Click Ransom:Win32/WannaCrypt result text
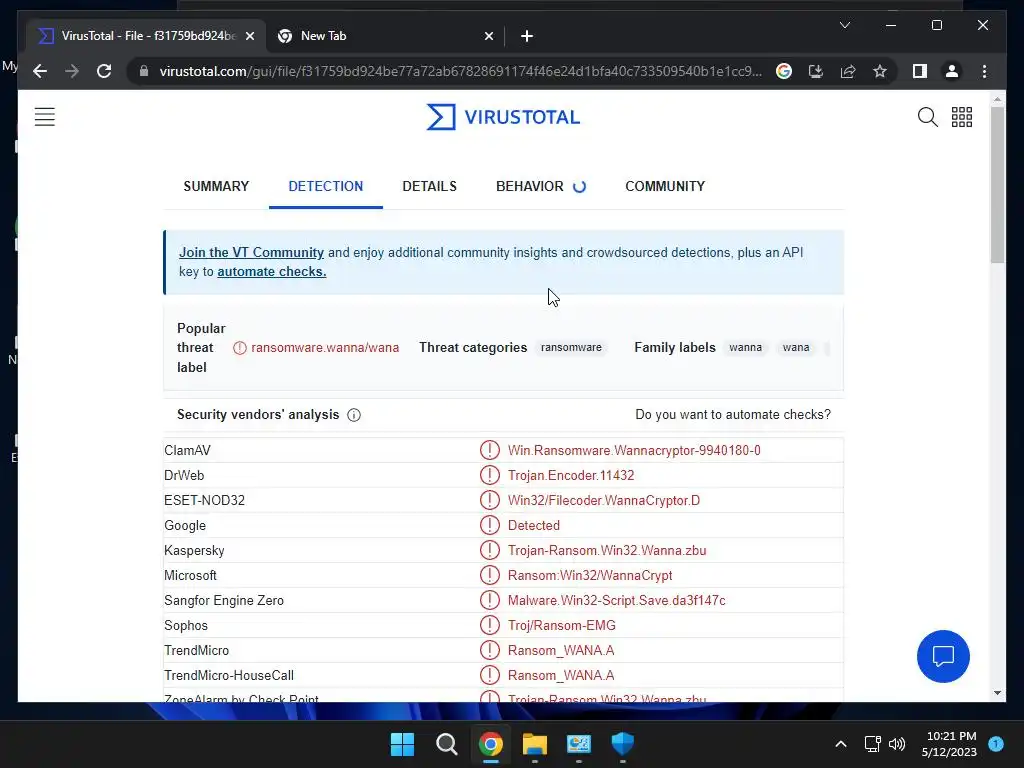The width and height of the screenshot is (1024, 768). click(x=590, y=575)
